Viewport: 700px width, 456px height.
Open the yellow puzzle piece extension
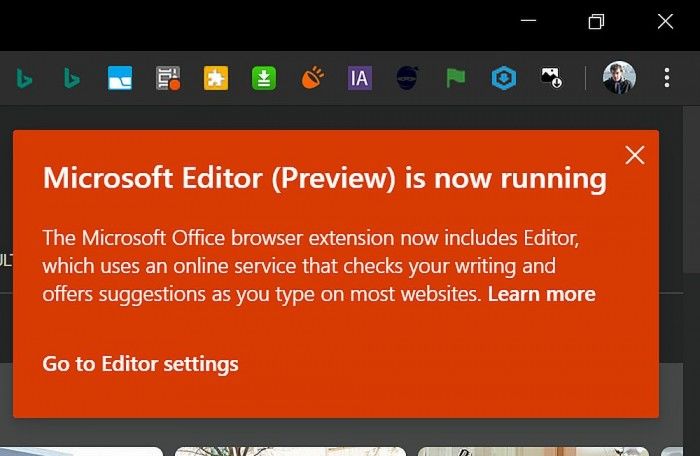point(216,78)
